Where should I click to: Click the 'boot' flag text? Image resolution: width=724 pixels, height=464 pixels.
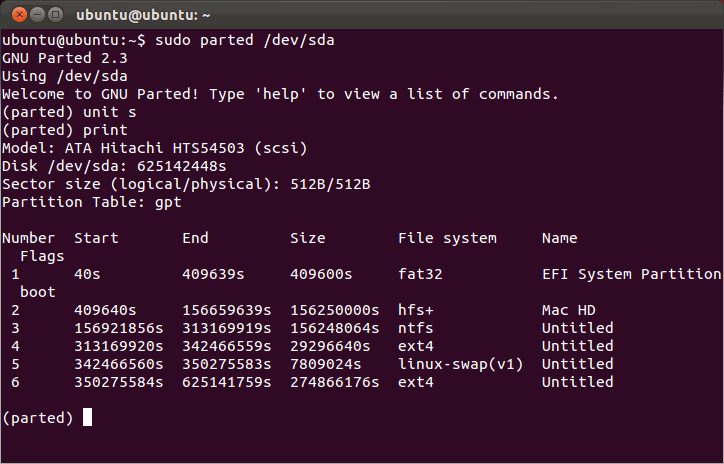click(38, 292)
